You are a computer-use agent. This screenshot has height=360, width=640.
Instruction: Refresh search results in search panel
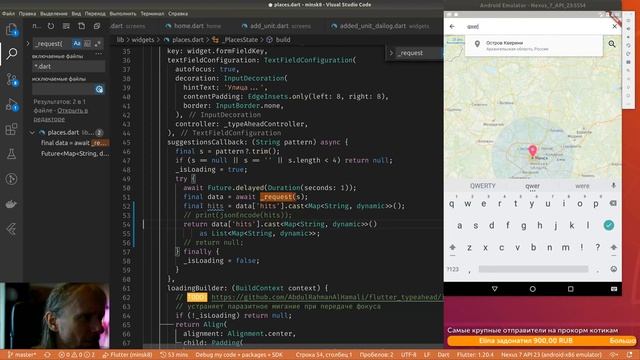point(51,26)
